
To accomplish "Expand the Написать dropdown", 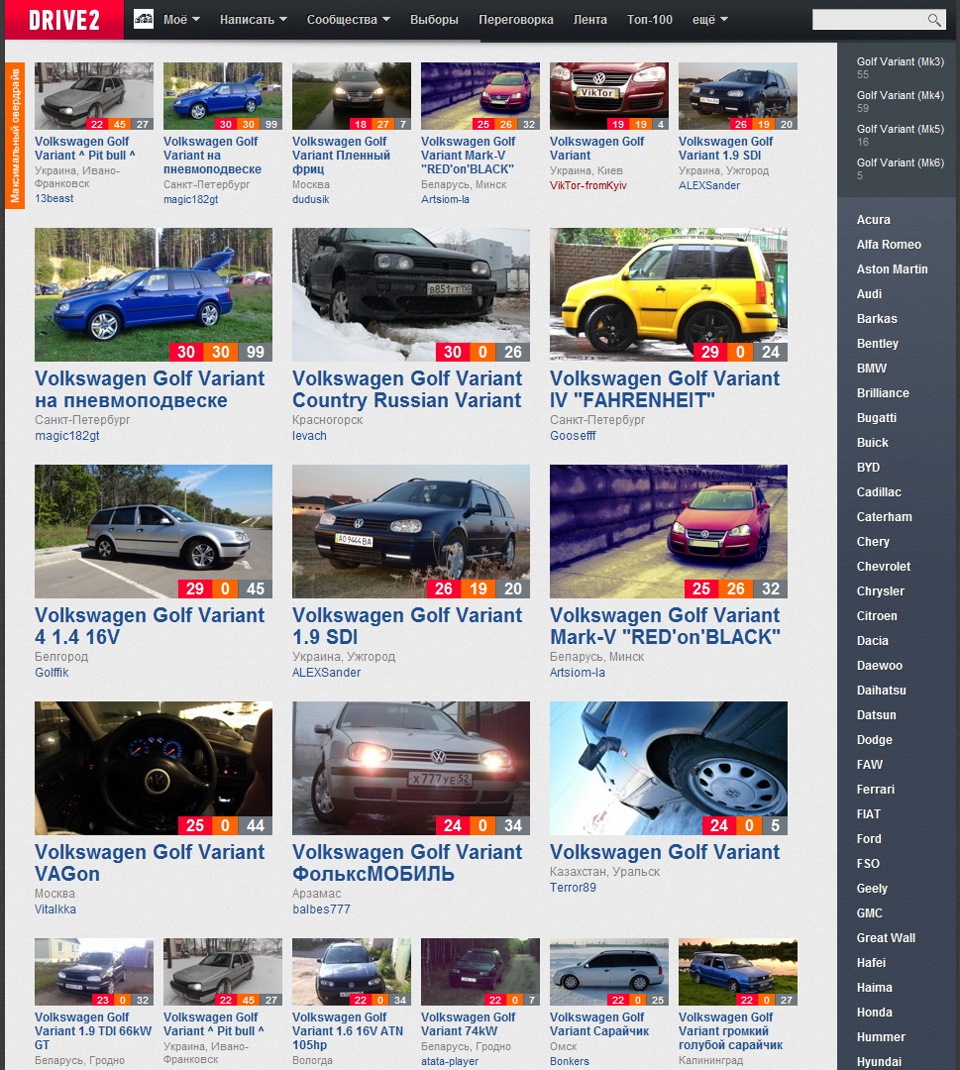I will point(253,20).
